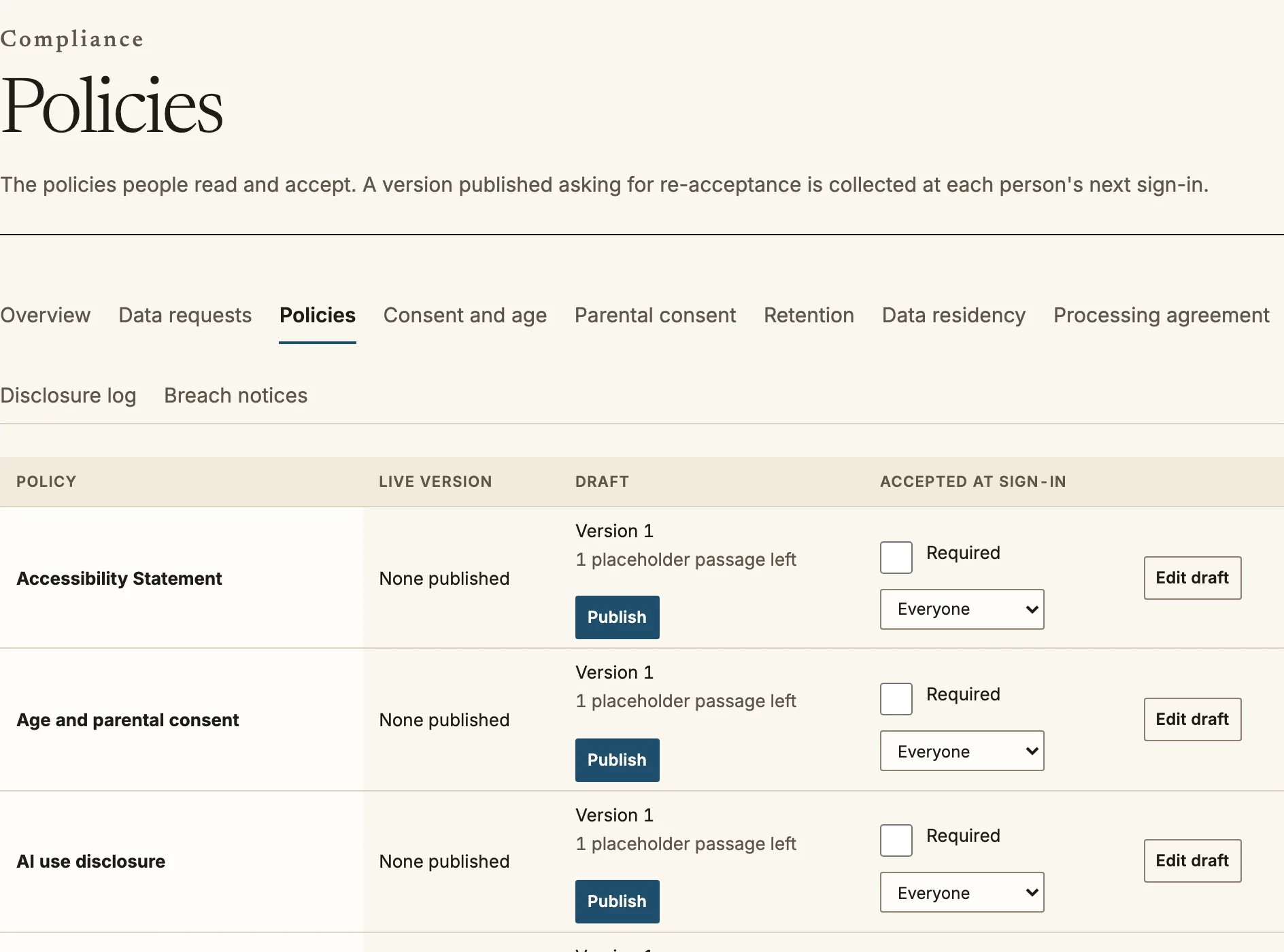Click Version 1 in Accessibility Statement row

tap(614, 530)
